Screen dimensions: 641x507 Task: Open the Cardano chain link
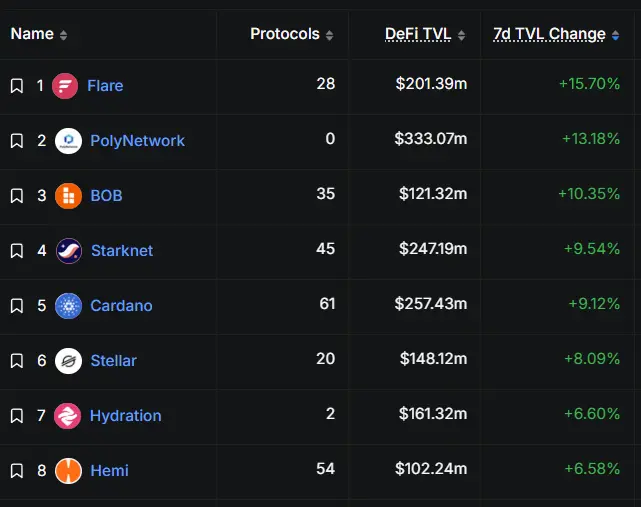pos(121,306)
